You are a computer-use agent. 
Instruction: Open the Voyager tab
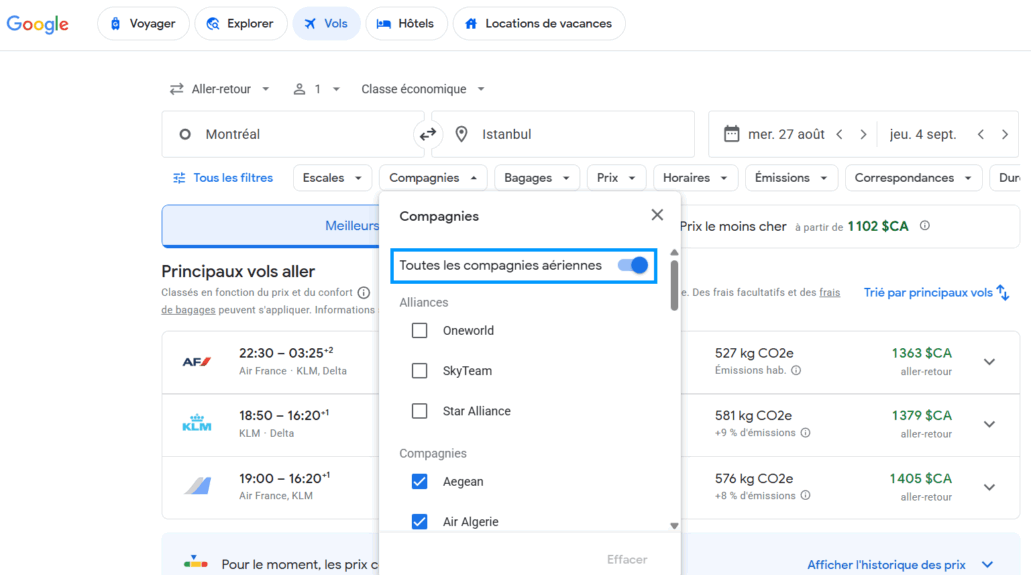143,24
